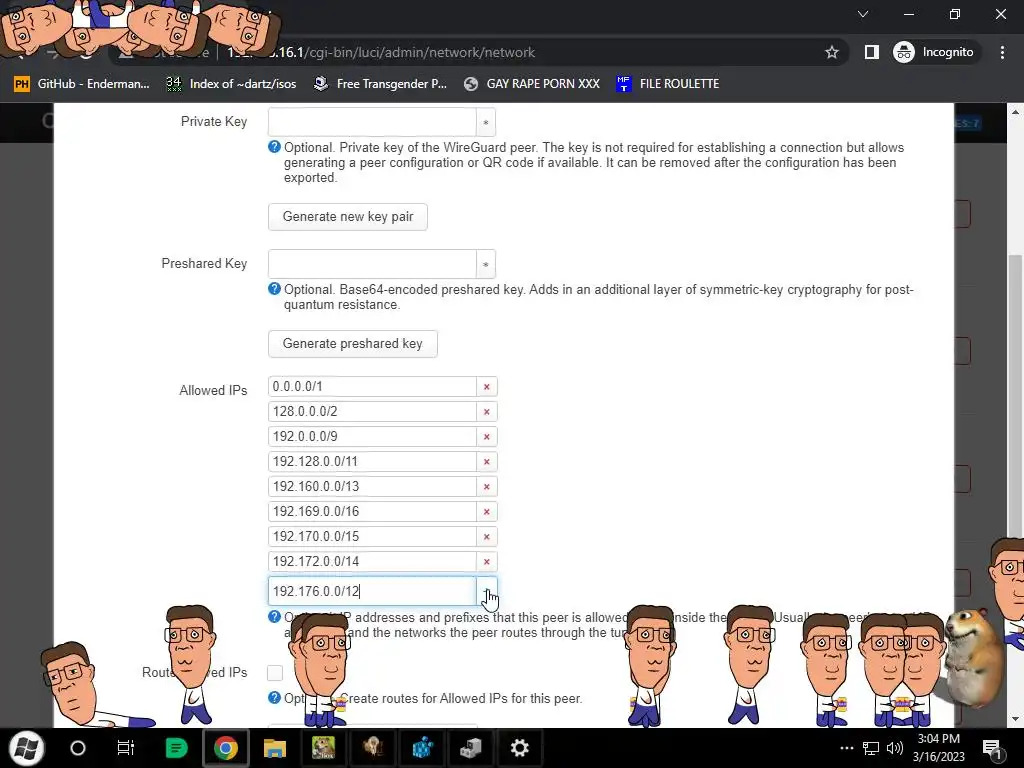1024x768 pixels.
Task: Focus the Private Key input field
Action: tap(372, 122)
